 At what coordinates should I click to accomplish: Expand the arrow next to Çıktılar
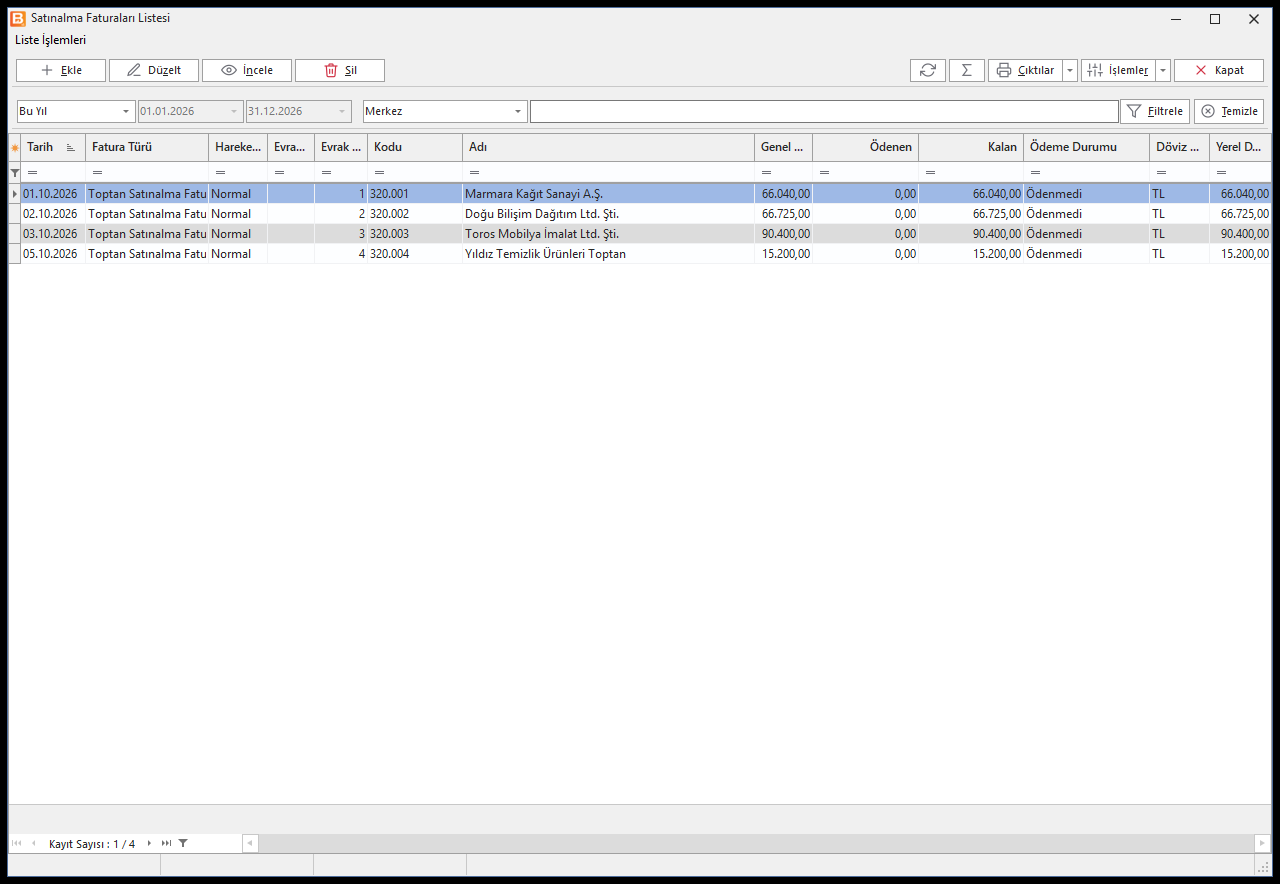pyautogui.click(x=1070, y=70)
